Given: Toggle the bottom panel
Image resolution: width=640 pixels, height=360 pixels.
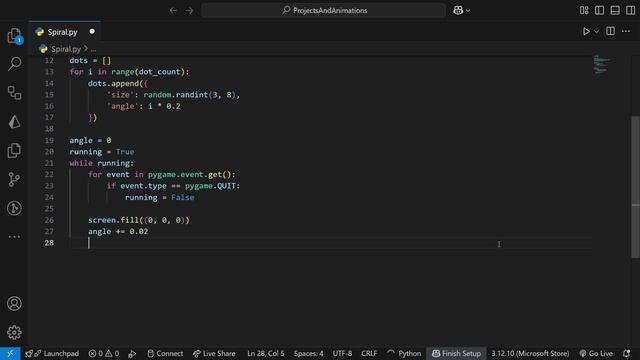Looking at the screenshot, I should pyautogui.click(x=615, y=11).
